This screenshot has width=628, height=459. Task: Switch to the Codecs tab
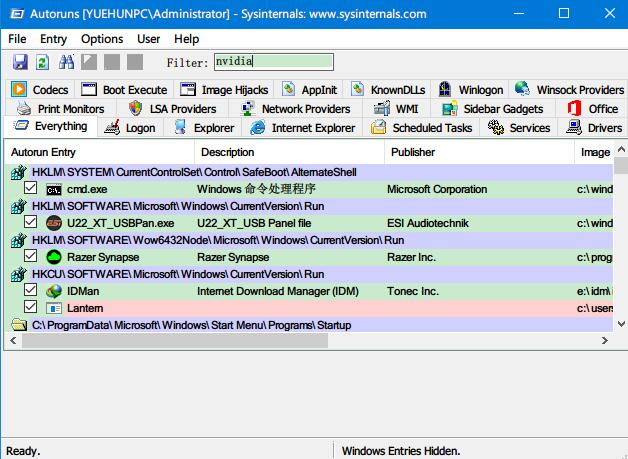click(40, 89)
